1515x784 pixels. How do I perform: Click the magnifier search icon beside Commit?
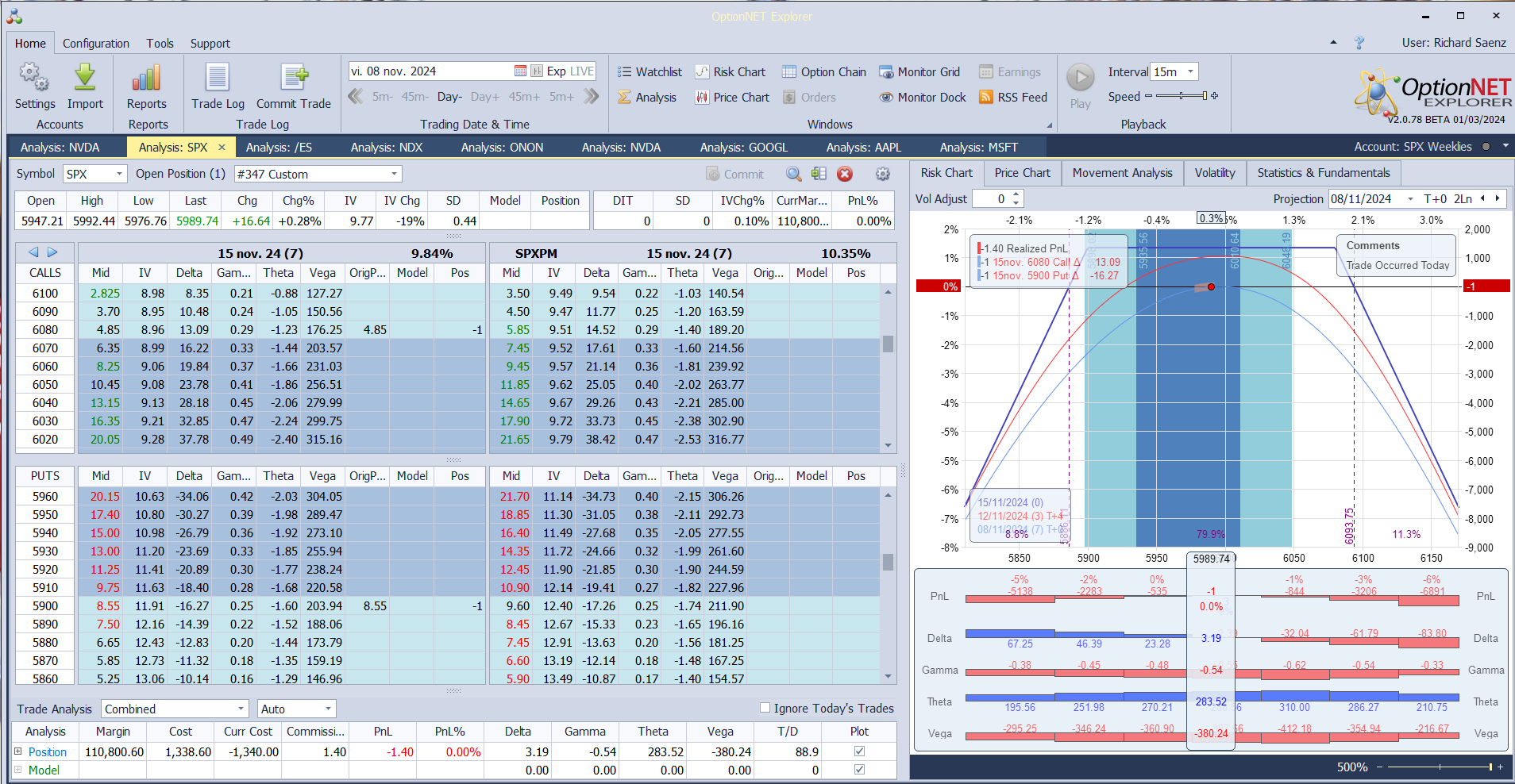(794, 174)
